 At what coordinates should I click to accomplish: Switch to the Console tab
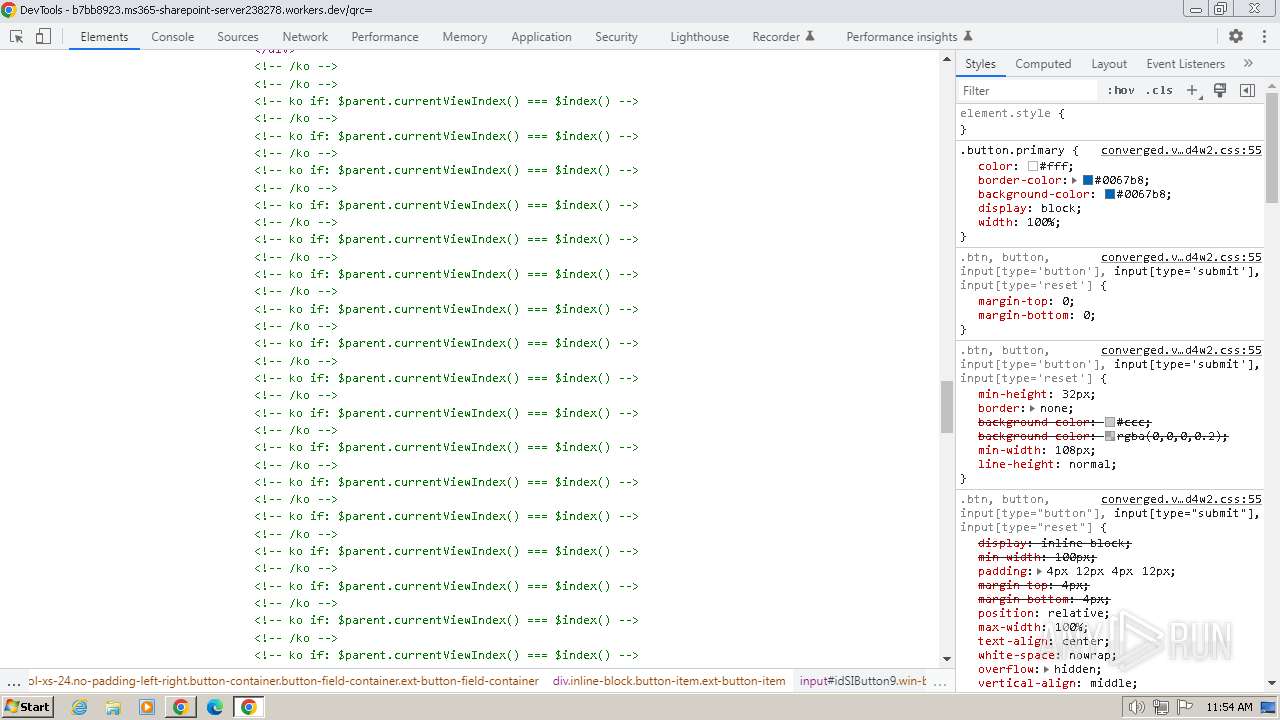(173, 36)
